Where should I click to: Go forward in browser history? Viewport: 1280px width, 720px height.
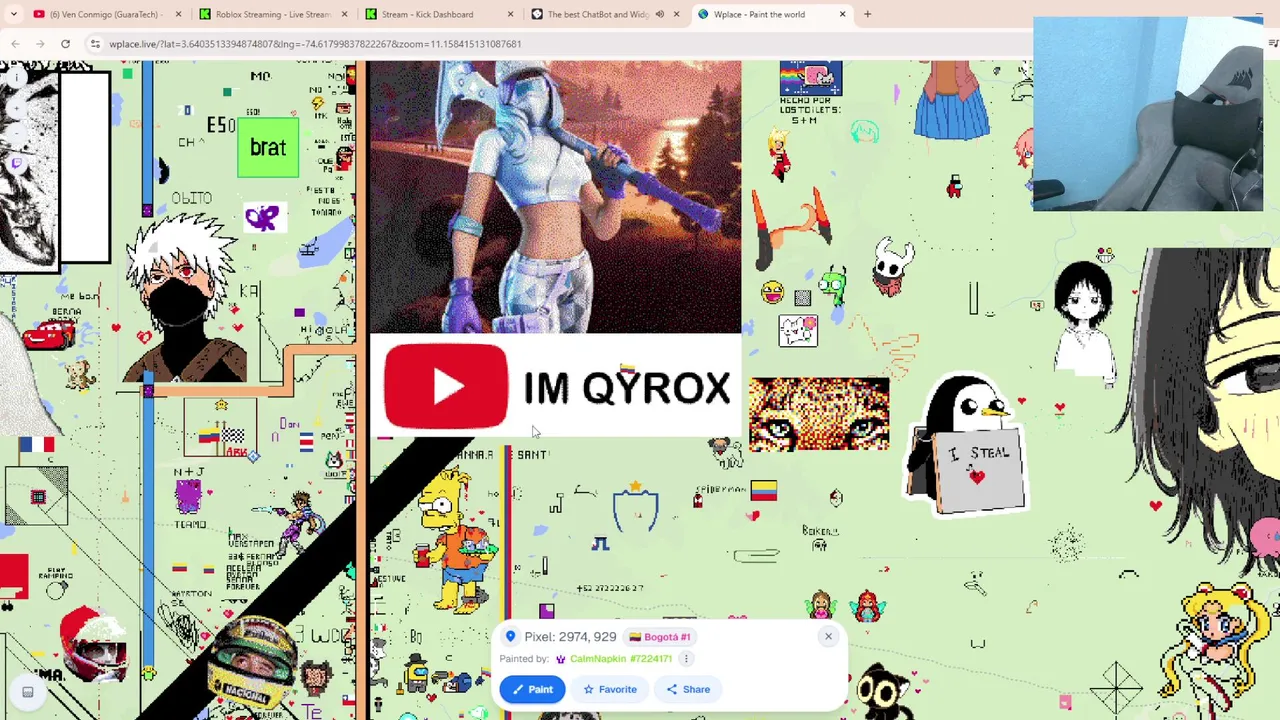[40, 44]
